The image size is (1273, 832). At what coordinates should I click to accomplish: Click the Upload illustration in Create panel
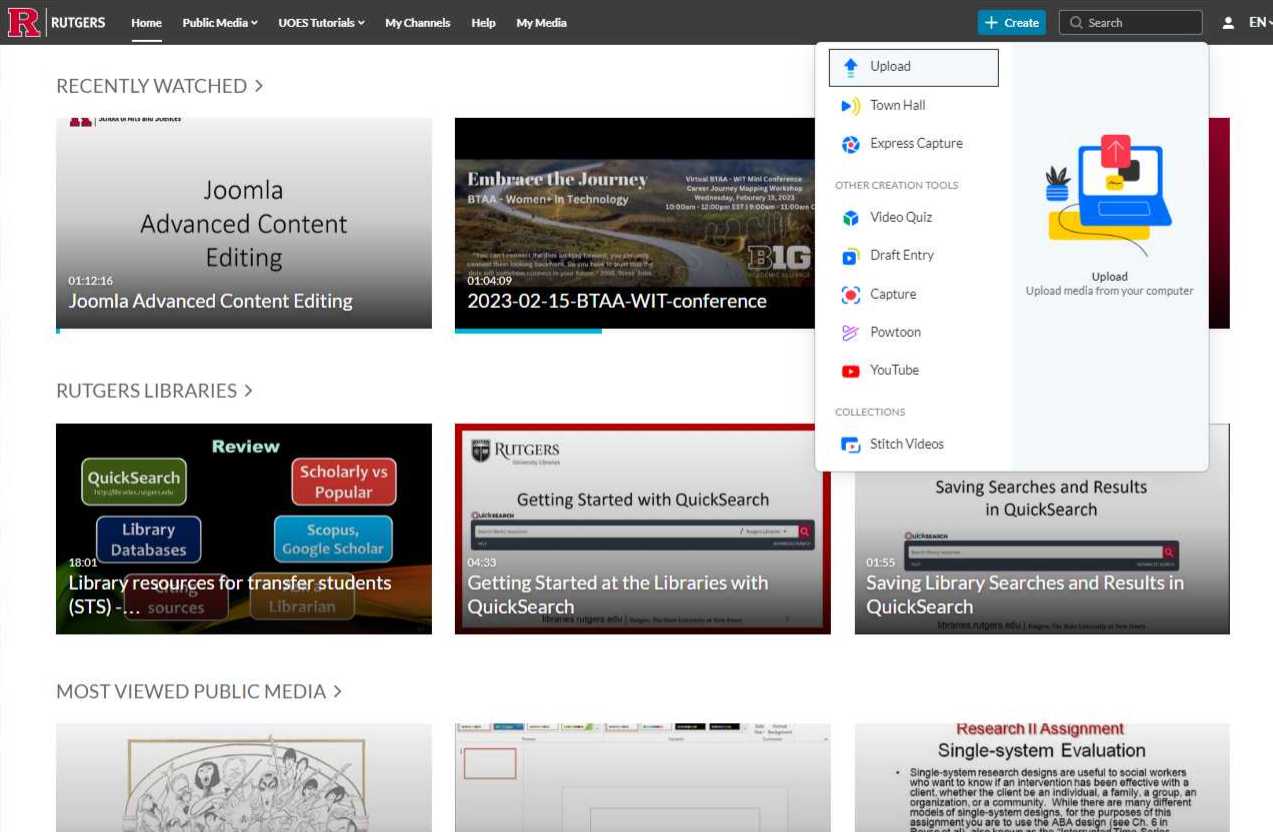click(1109, 193)
